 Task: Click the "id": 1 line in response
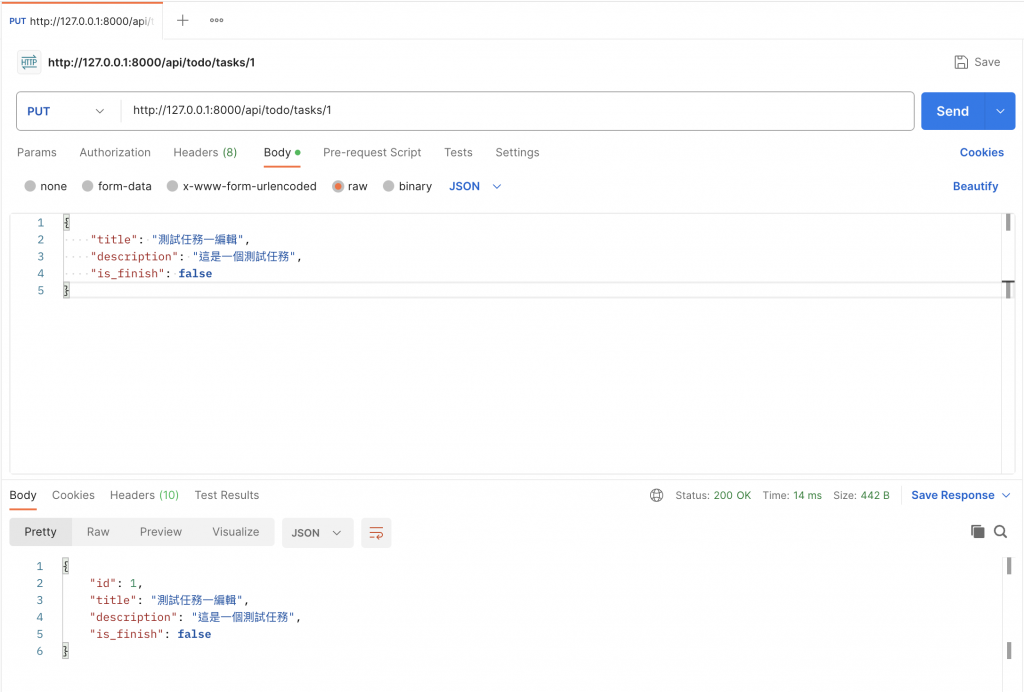116,583
